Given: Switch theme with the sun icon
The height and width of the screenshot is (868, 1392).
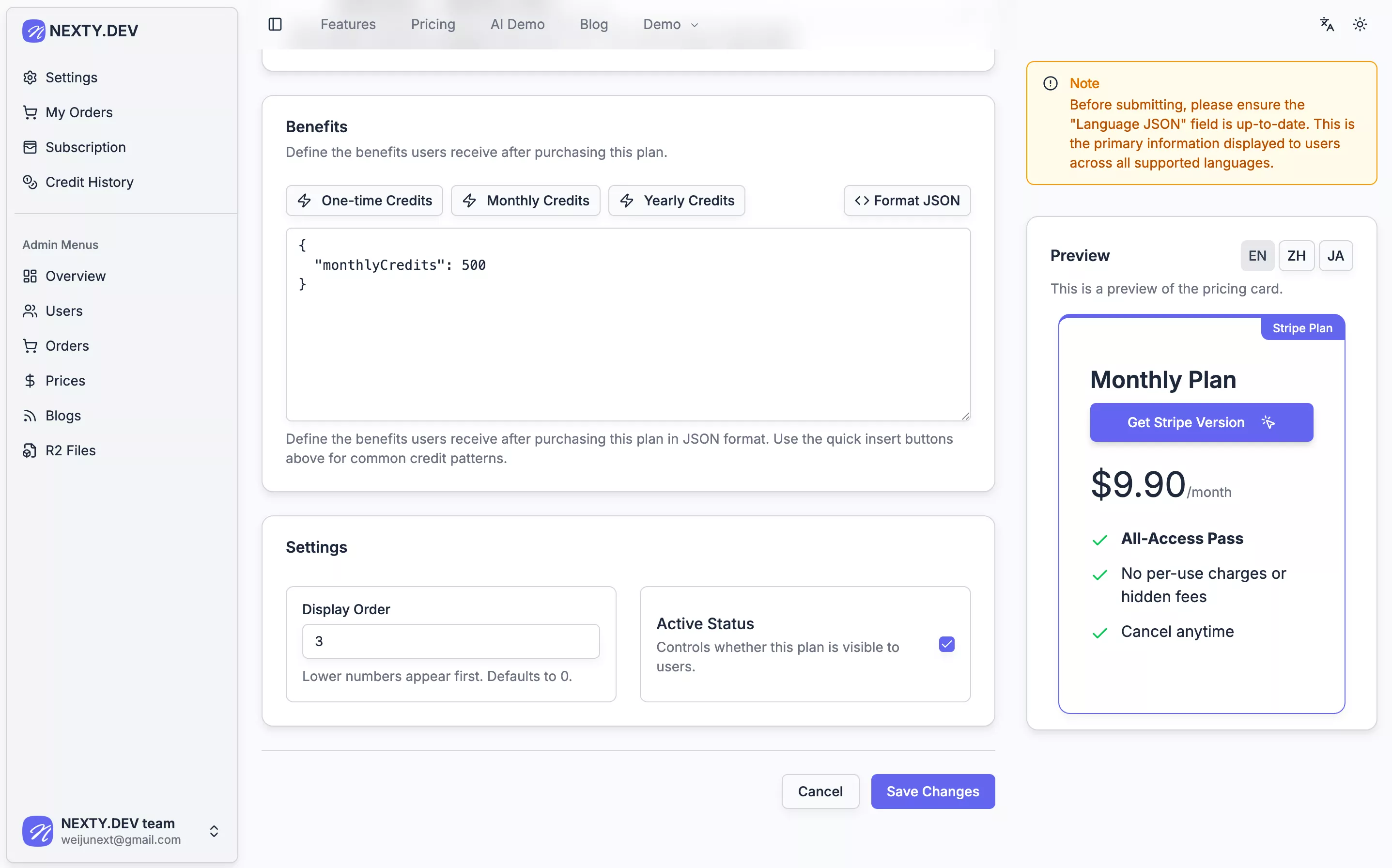Looking at the screenshot, I should coord(1360,24).
